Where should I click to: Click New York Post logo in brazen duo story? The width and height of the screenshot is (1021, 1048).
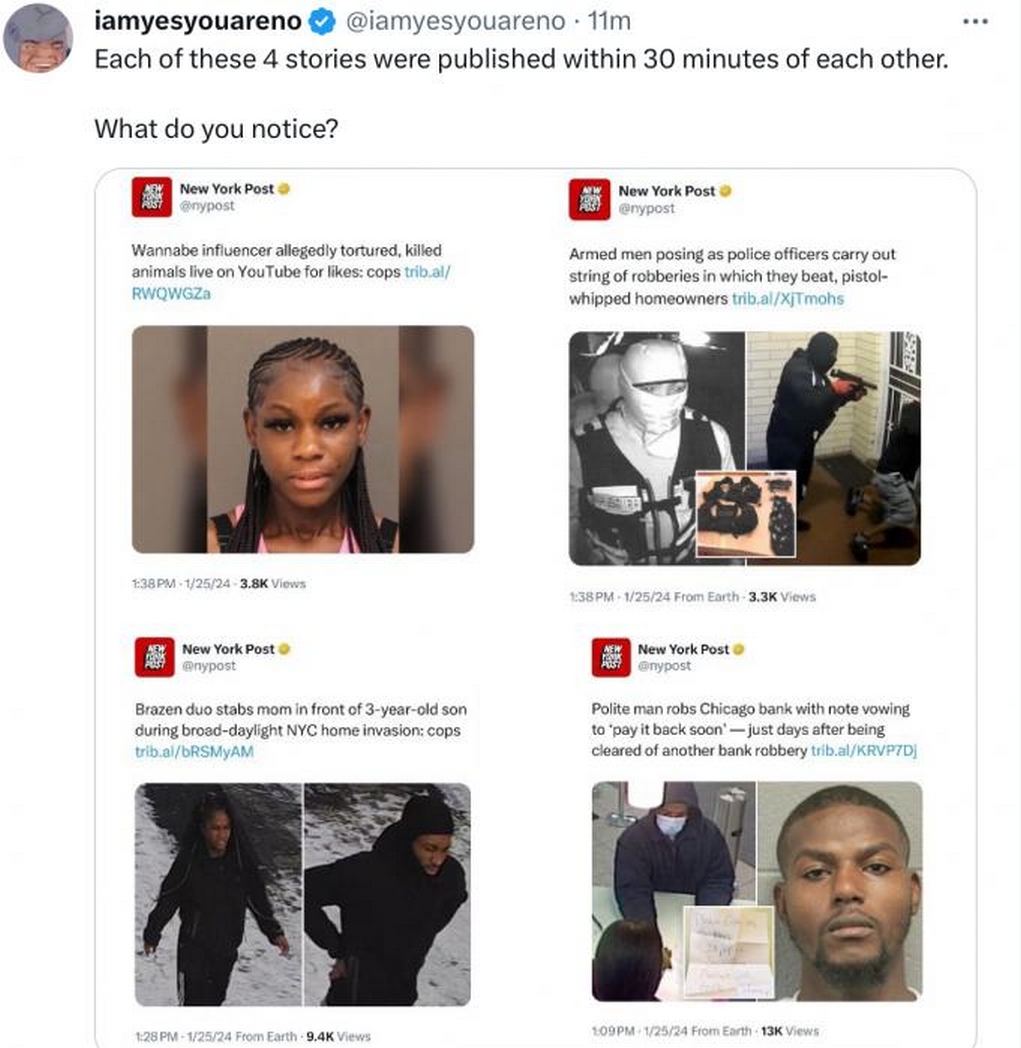click(154, 657)
